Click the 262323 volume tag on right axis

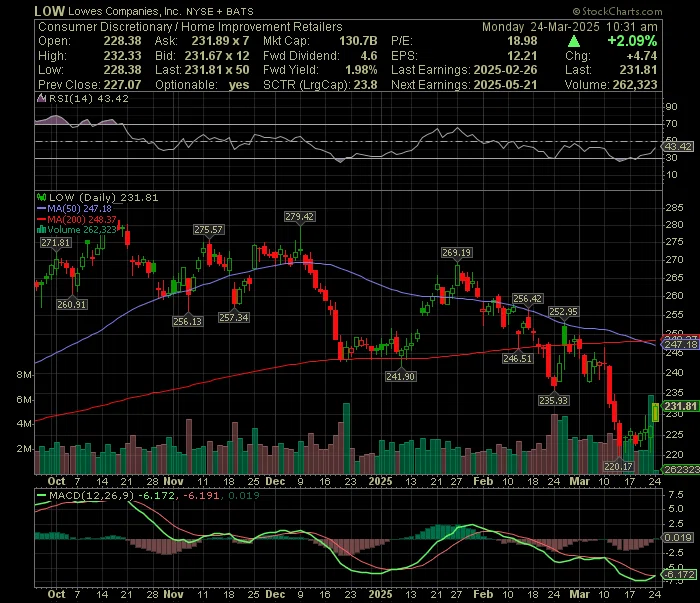point(681,470)
